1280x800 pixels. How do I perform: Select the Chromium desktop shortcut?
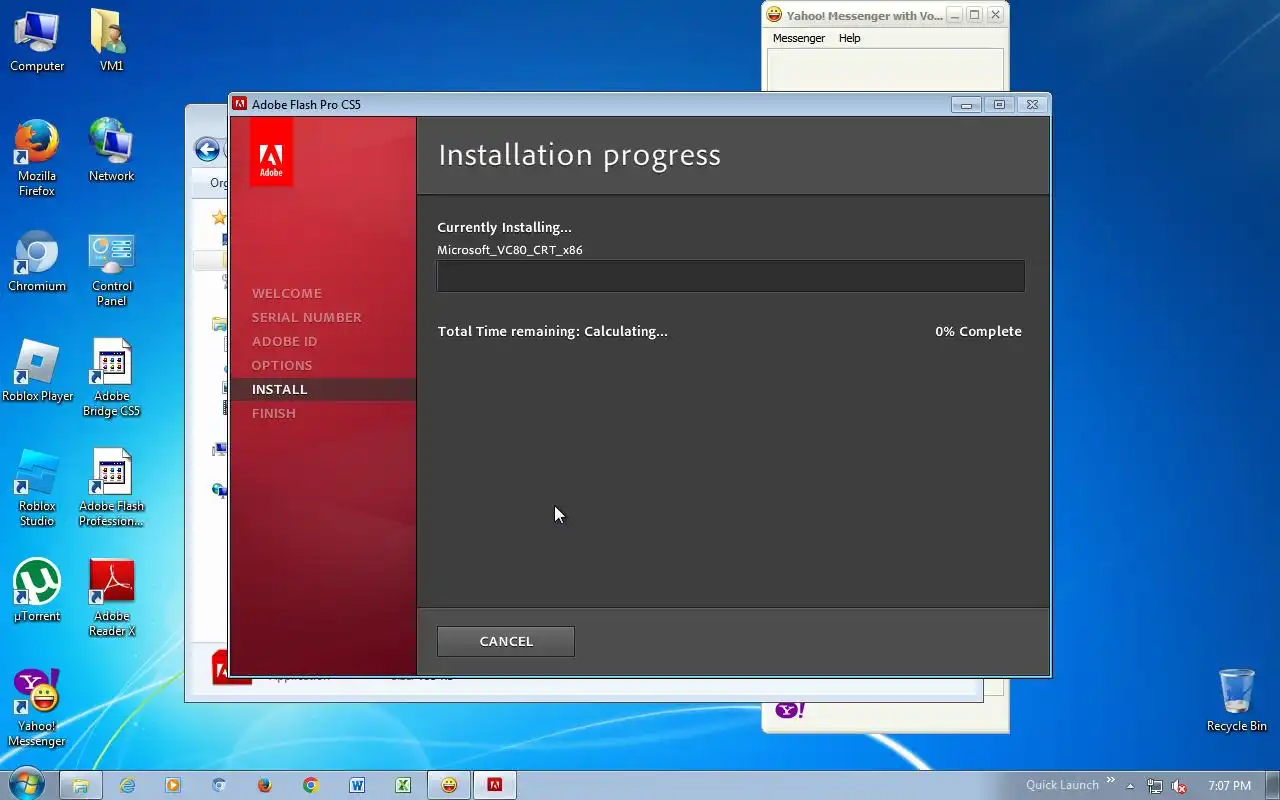(37, 261)
